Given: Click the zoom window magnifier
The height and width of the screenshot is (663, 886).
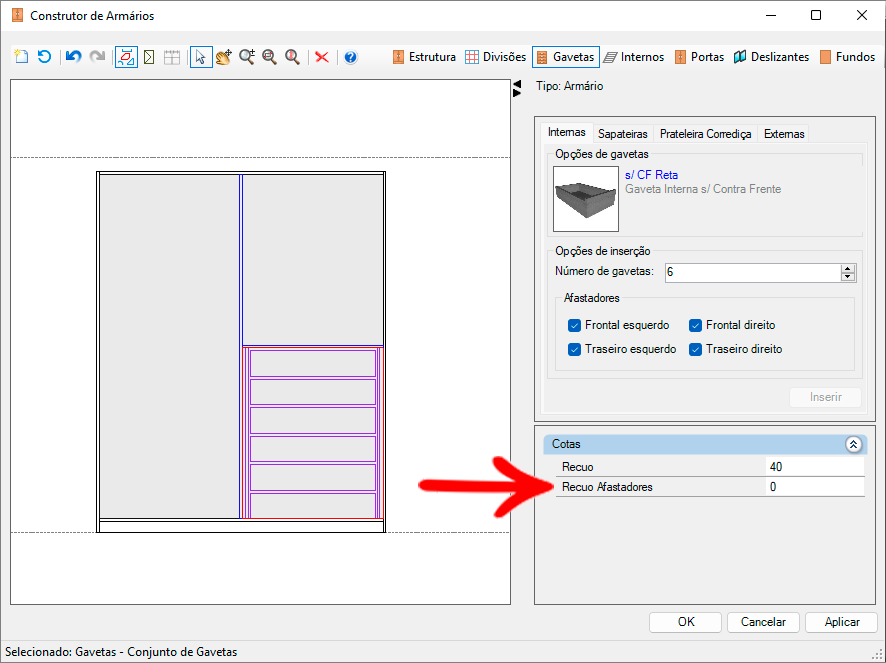Looking at the screenshot, I should 270,57.
